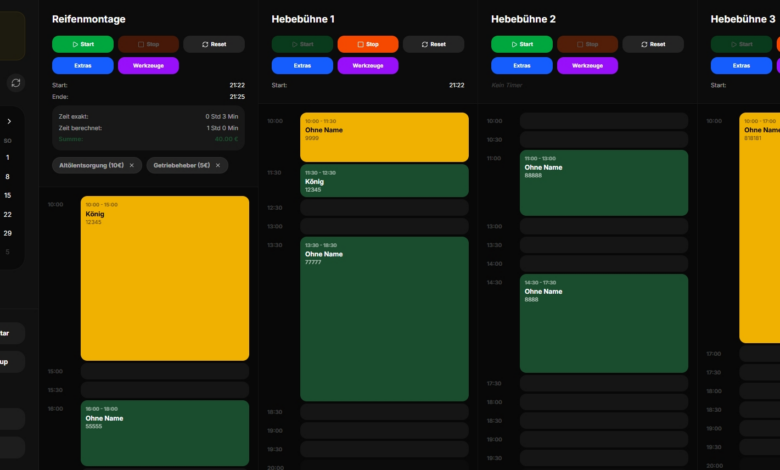This screenshot has width=780, height=470.
Task: Go to next month with calendar chevron
Action: point(9,121)
